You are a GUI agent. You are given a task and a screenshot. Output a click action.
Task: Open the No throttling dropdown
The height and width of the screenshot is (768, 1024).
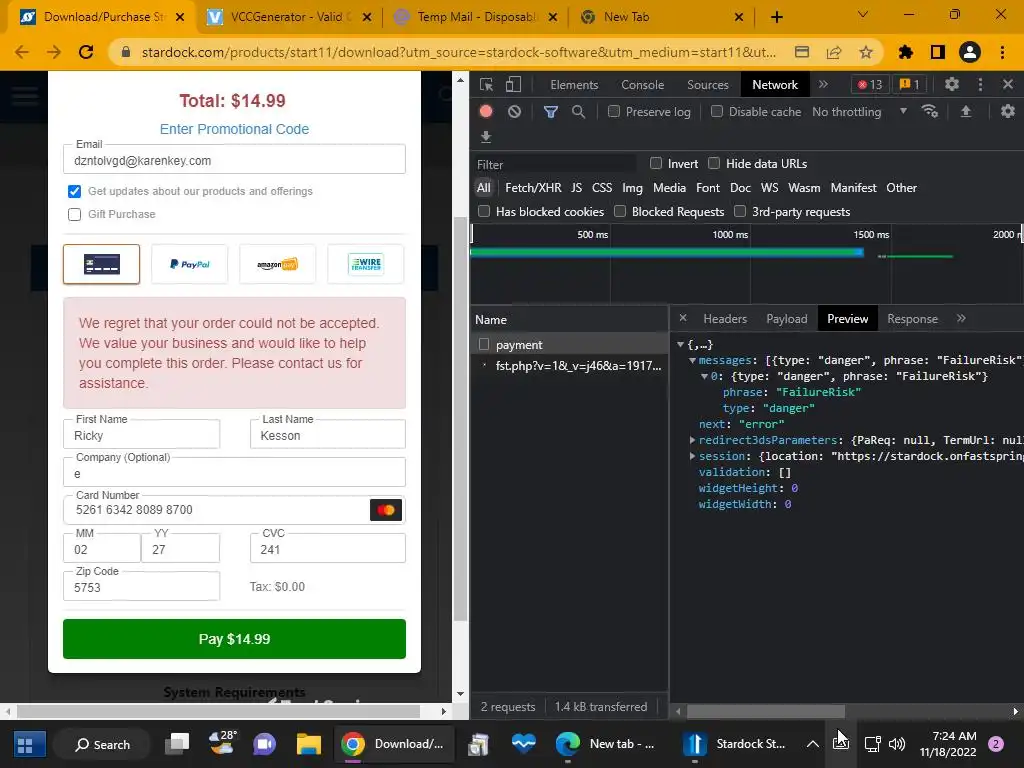click(x=859, y=112)
